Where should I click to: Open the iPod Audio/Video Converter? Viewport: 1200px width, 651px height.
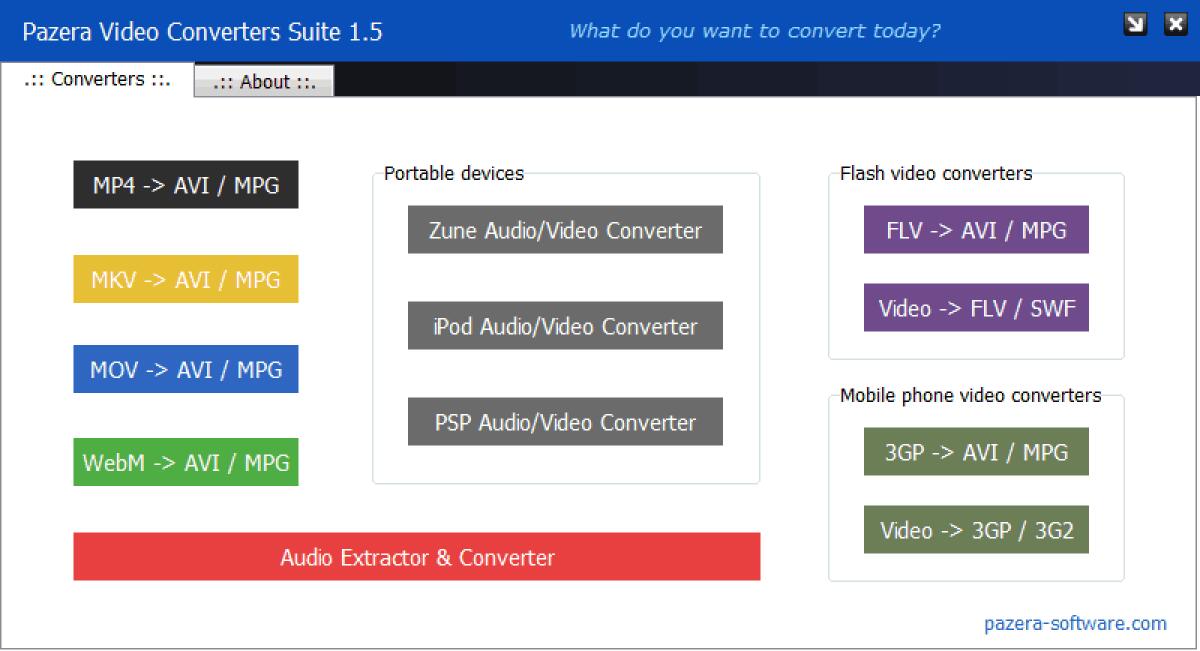pos(565,325)
